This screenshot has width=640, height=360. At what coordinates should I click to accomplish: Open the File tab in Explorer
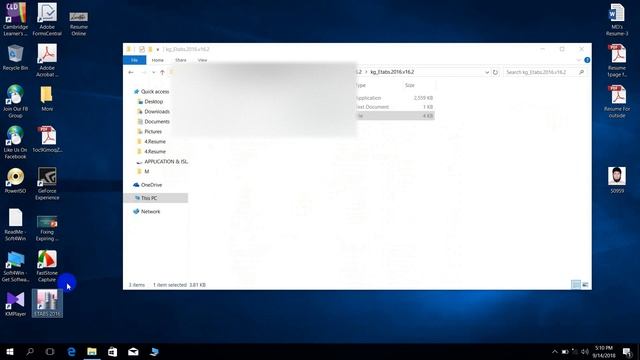click(134, 60)
